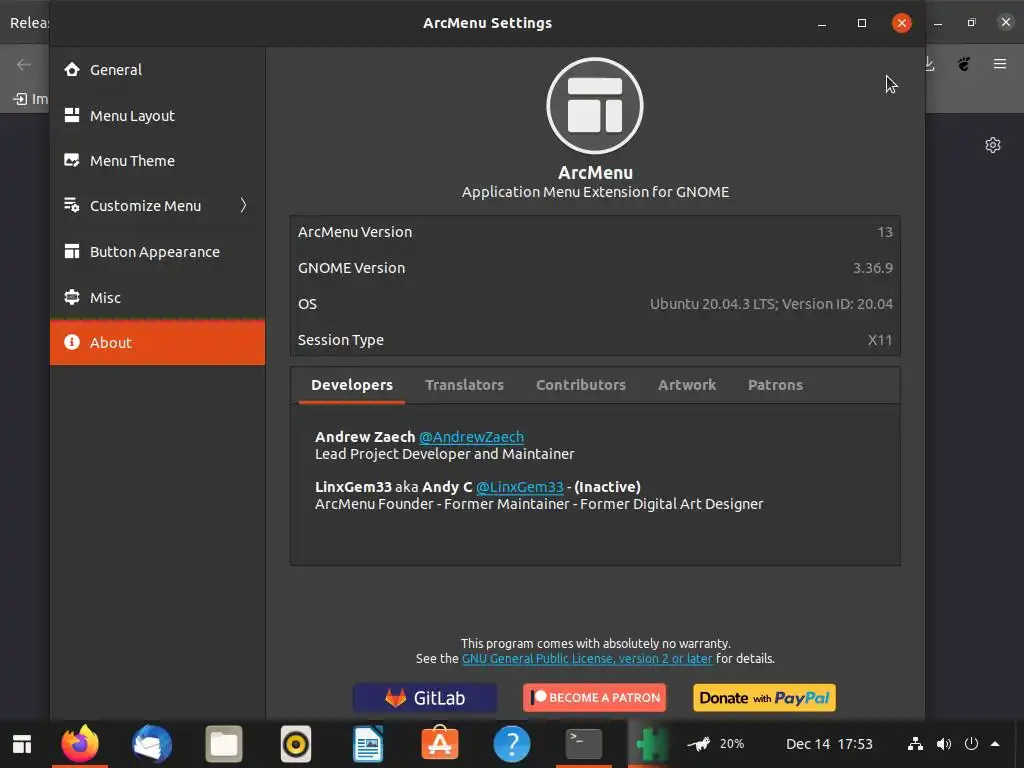Screen dimensions: 1024x768
Task: Click the Customize Menu list-gear icon
Action: tap(72, 205)
